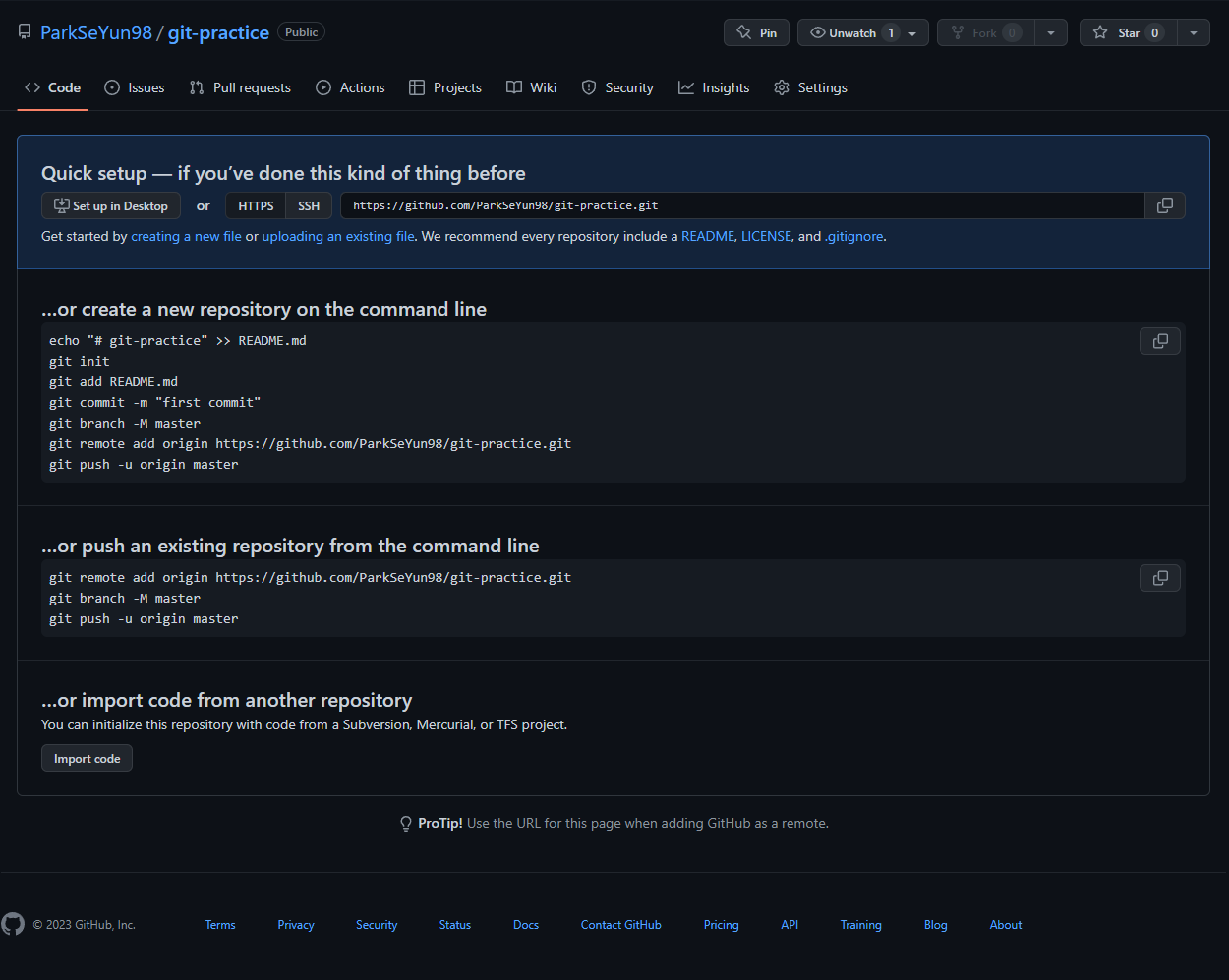This screenshot has height=980, width=1229.
Task: Go to repository Settings tab
Action: [810, 87]
